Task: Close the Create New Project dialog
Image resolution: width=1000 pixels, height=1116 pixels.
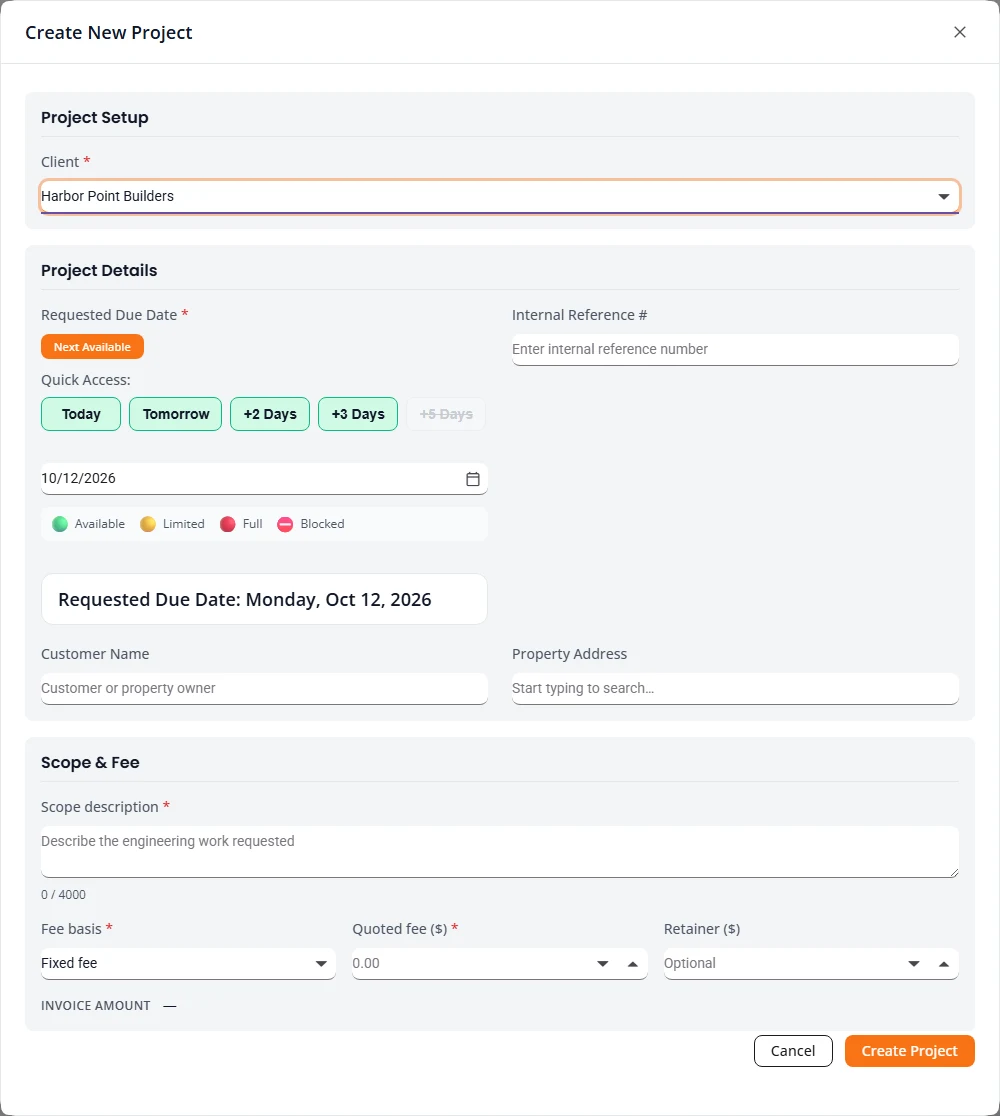Action: click(959, 32)
